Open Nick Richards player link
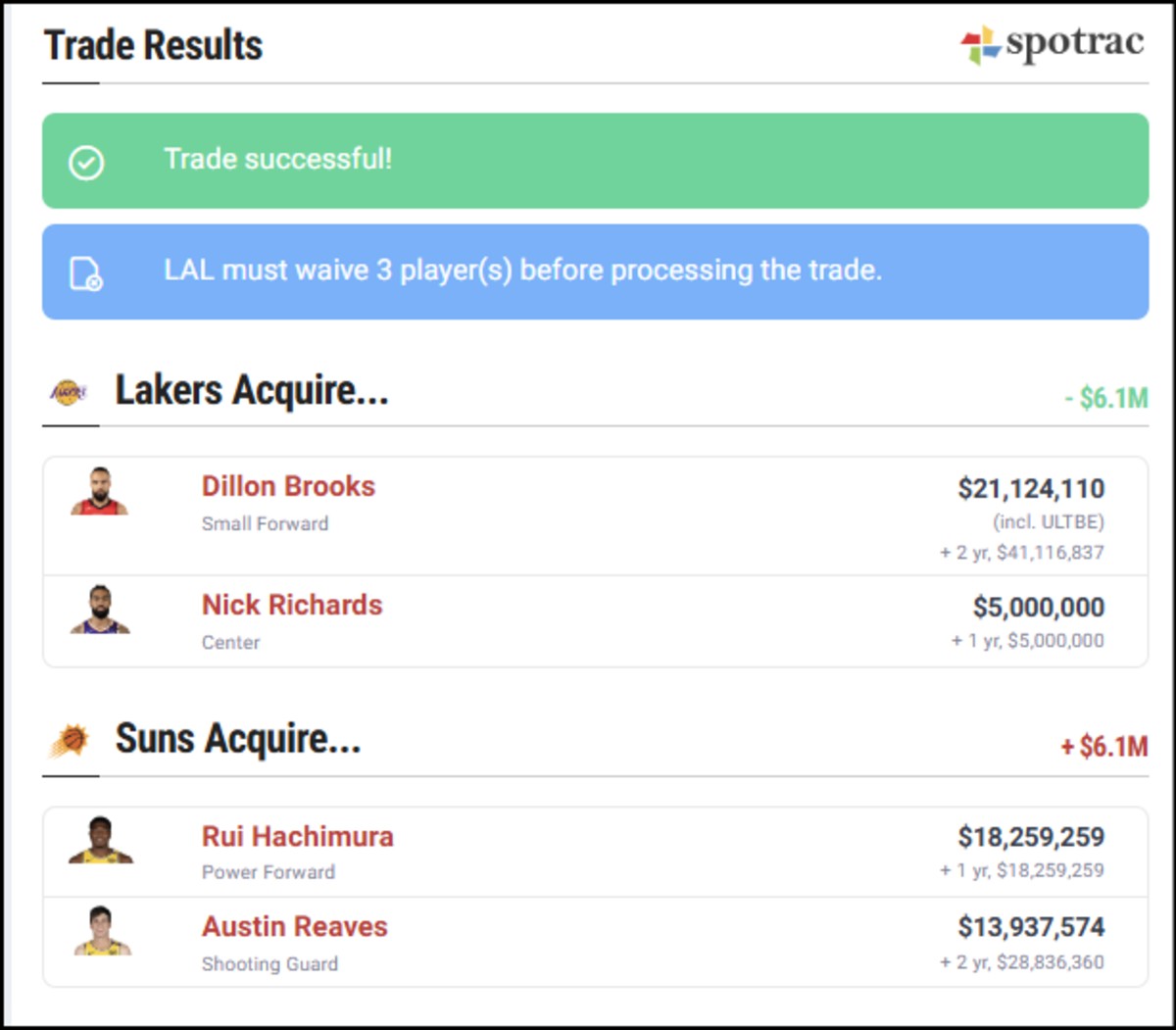Image resolution: width=1176 pixels, height=1030 pixels. pos(292,605)
